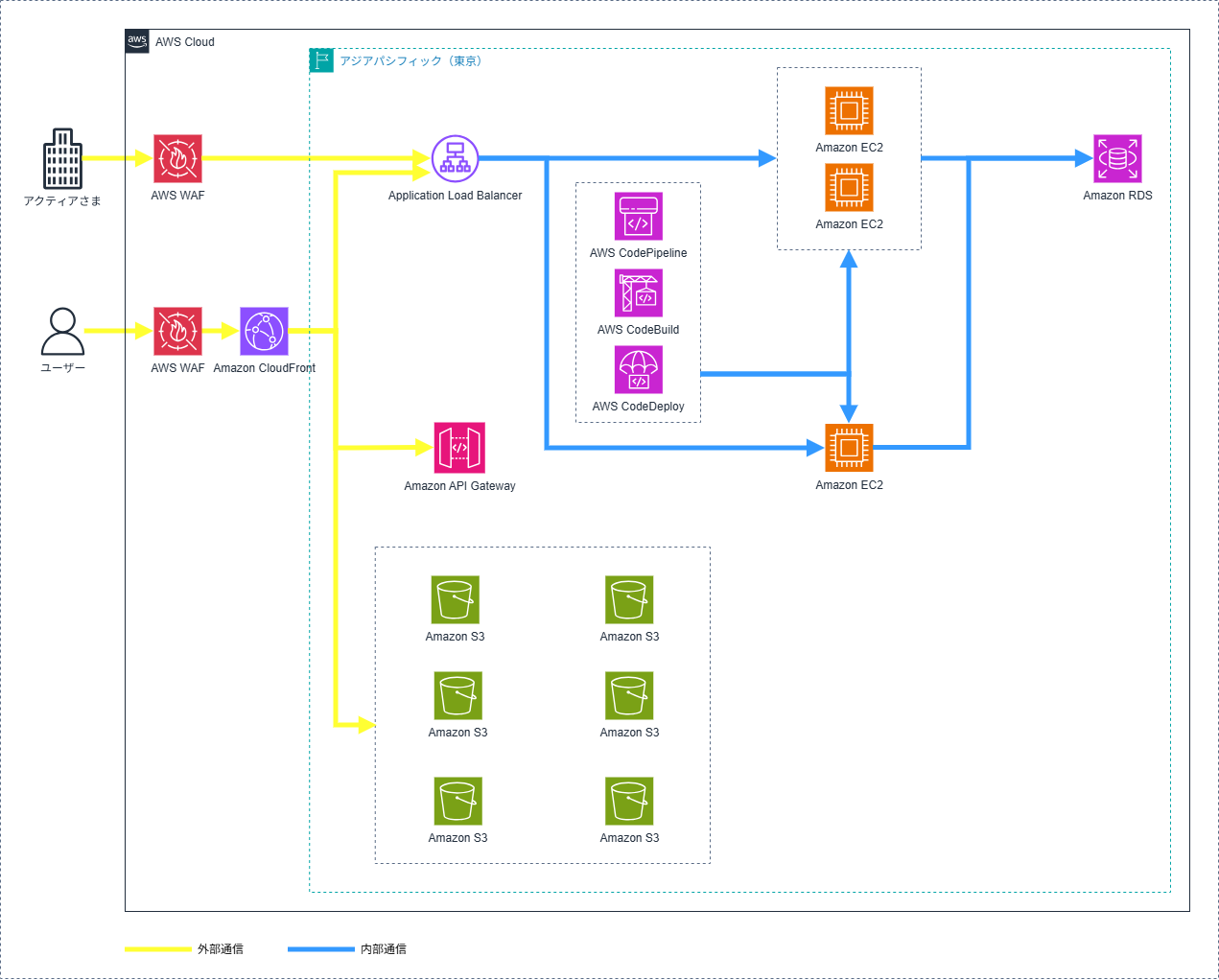Select the 'Amazon CloudFront' label text
Screen dimensions: 1219x980
click(x=264, y=368)
